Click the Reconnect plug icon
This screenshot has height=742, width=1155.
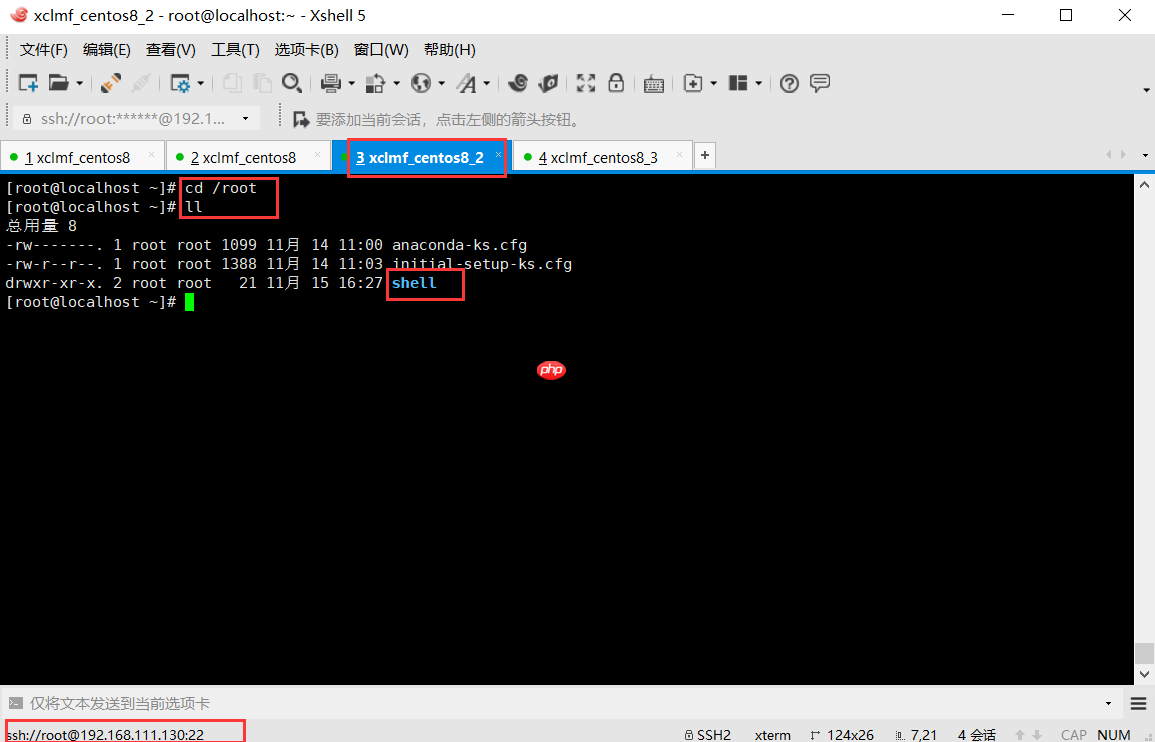[111, 83]
